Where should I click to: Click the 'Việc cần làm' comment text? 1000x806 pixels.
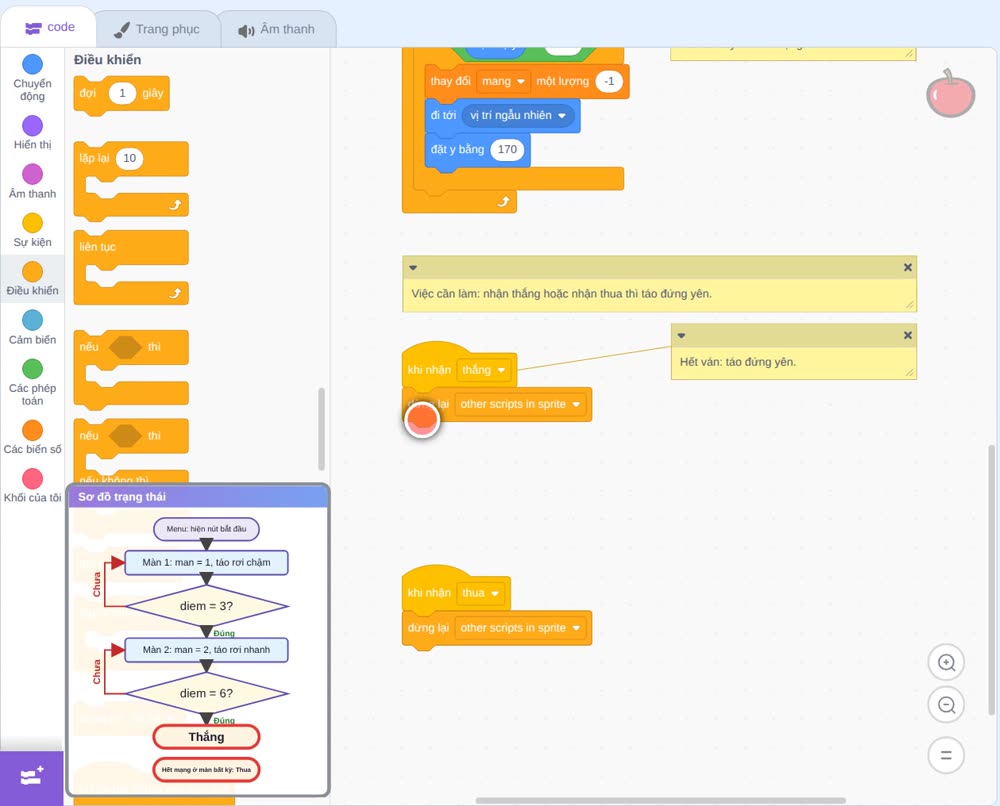tap(561, 294)
